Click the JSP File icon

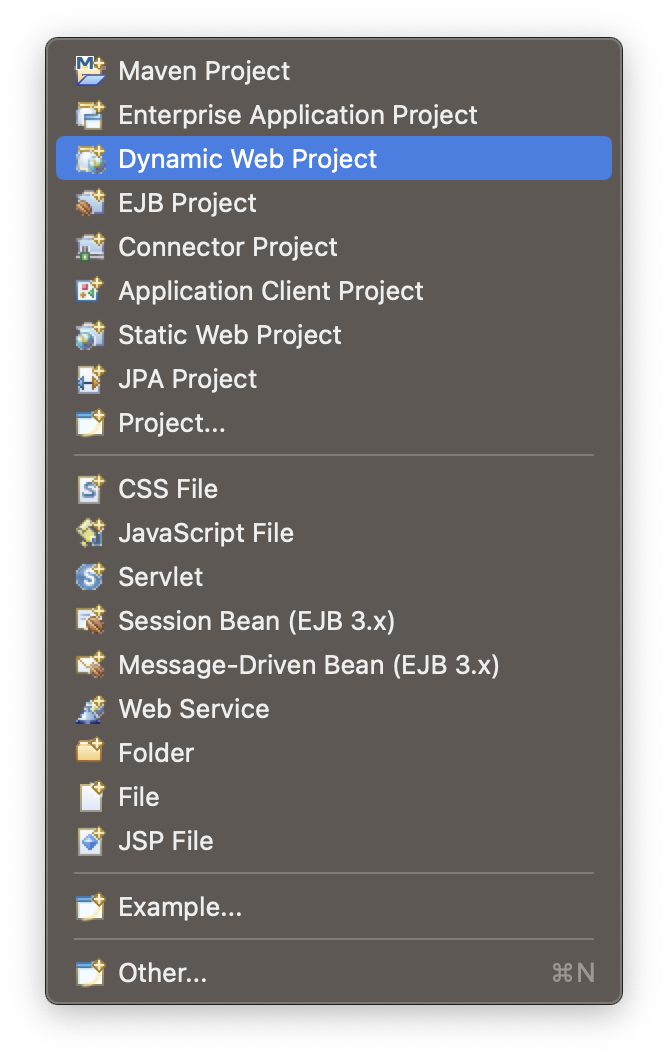coord(90,841)
